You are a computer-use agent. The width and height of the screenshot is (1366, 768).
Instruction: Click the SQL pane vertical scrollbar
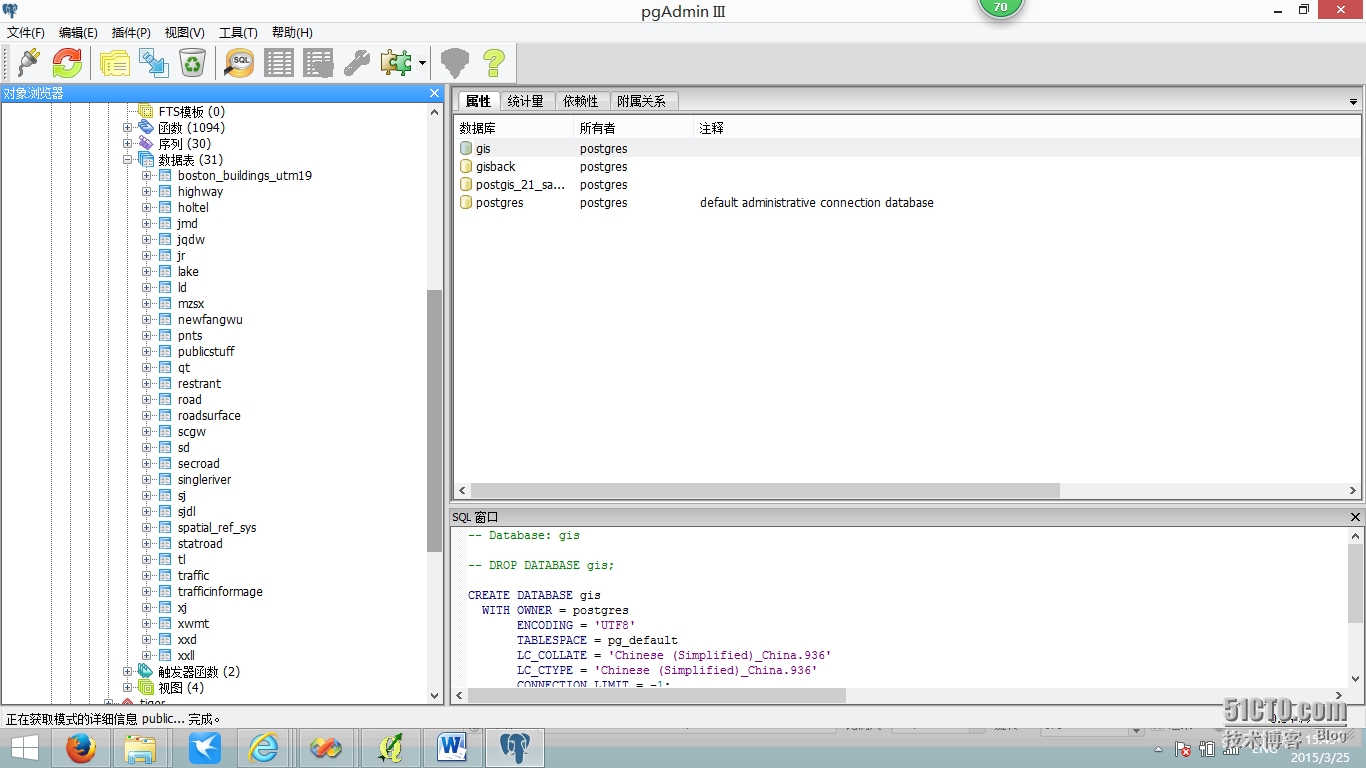pos(1356,583)
